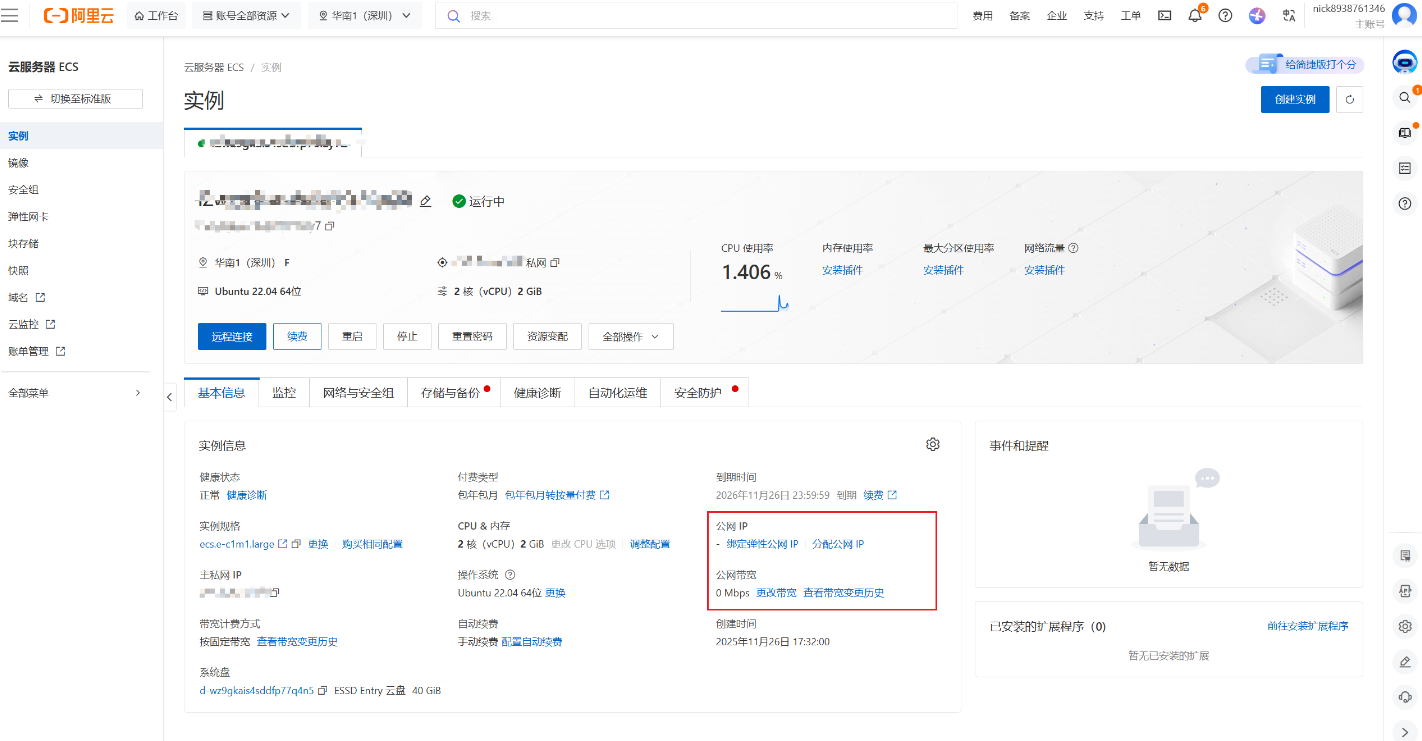1422x741 pixels.
Task: Open 工作台 in top bar
Action: tap(156, 16)
